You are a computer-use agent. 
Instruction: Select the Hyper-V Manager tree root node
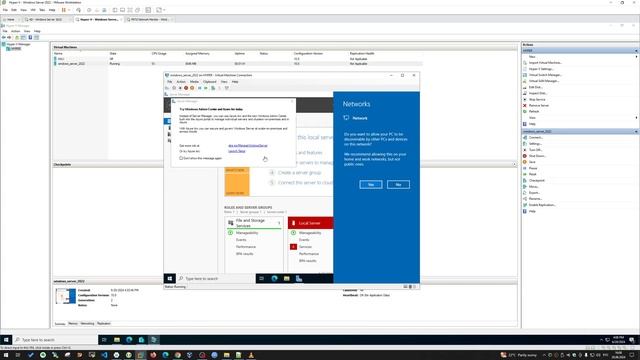[x=18, y=44]
